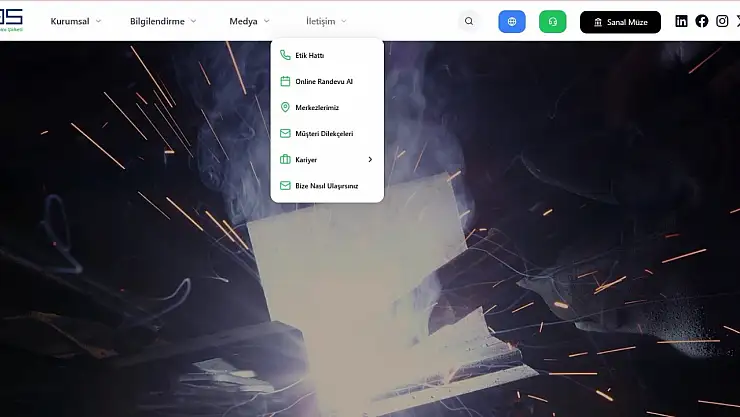Select Bize Nasıl Ulaşırsınız menu item

coord(326,185)
